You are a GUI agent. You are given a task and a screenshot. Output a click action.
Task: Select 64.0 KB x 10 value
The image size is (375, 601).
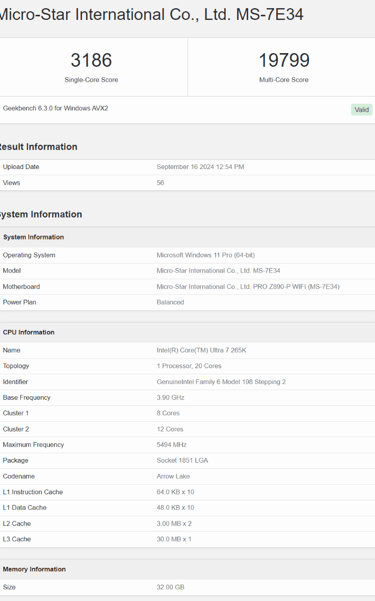tap(176, 492)
